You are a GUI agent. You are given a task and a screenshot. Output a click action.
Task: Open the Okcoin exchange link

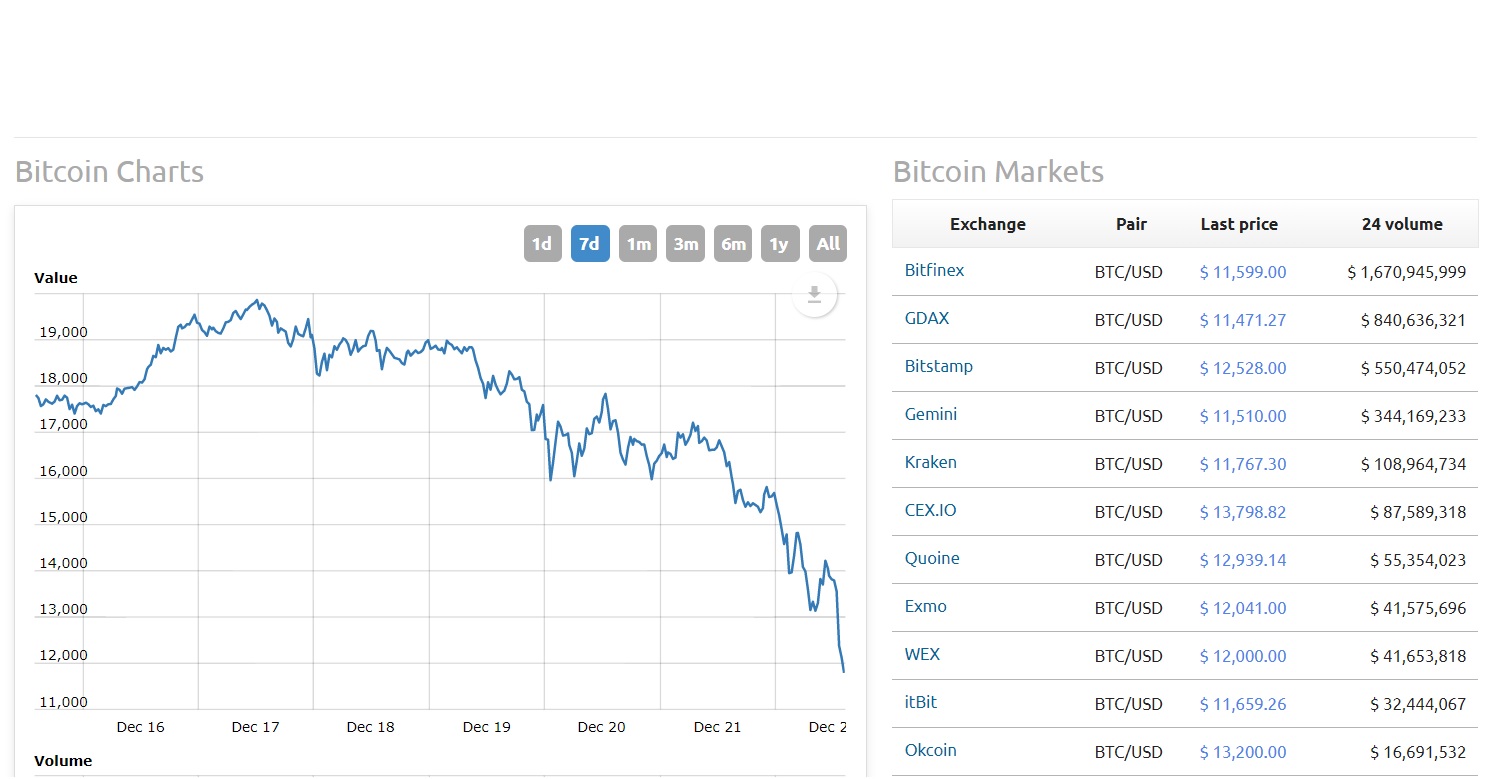930,750
